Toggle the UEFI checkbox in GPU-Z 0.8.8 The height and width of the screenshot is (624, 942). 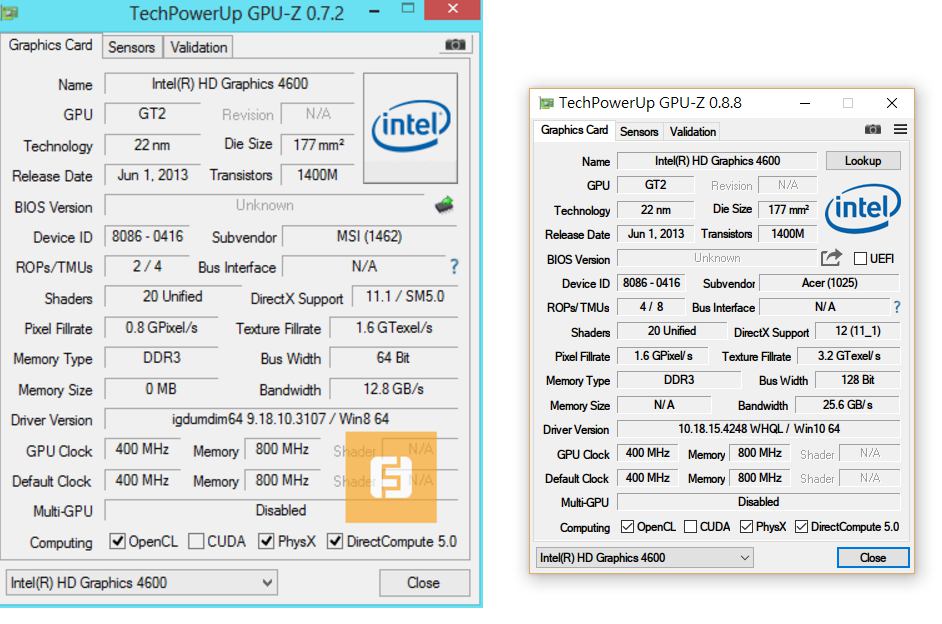click(x=860, y=258)
